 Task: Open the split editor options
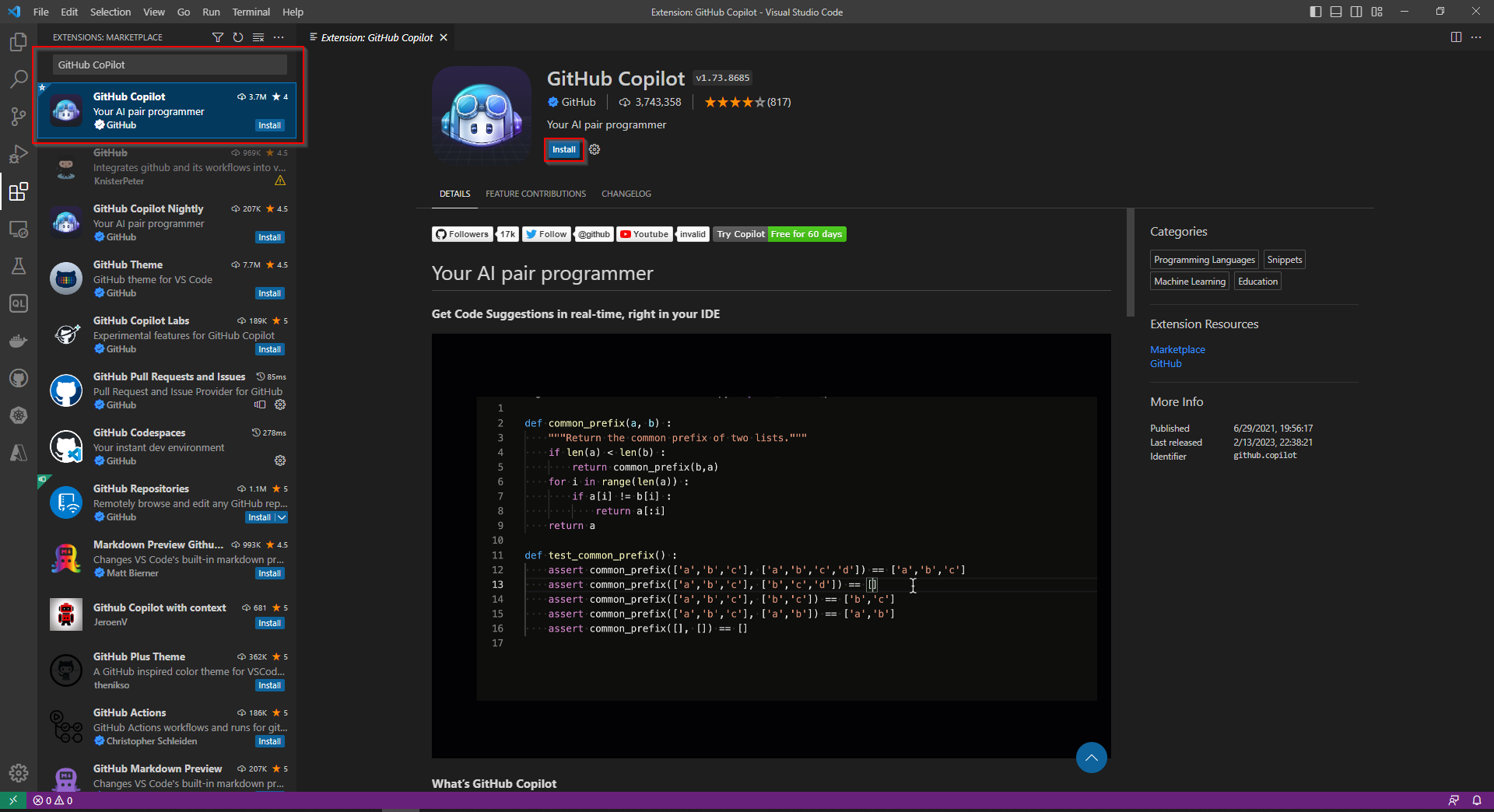[1456, 37]
